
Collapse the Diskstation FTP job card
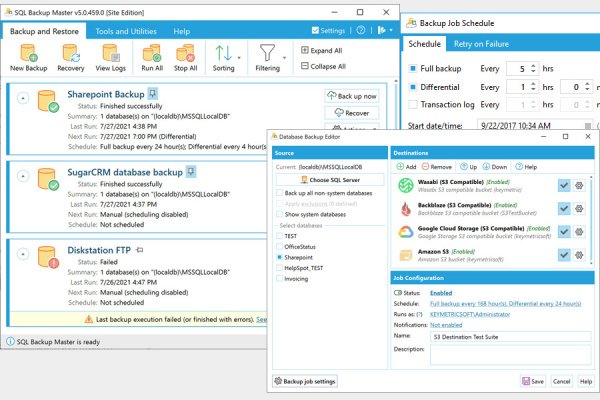[23, 254]
